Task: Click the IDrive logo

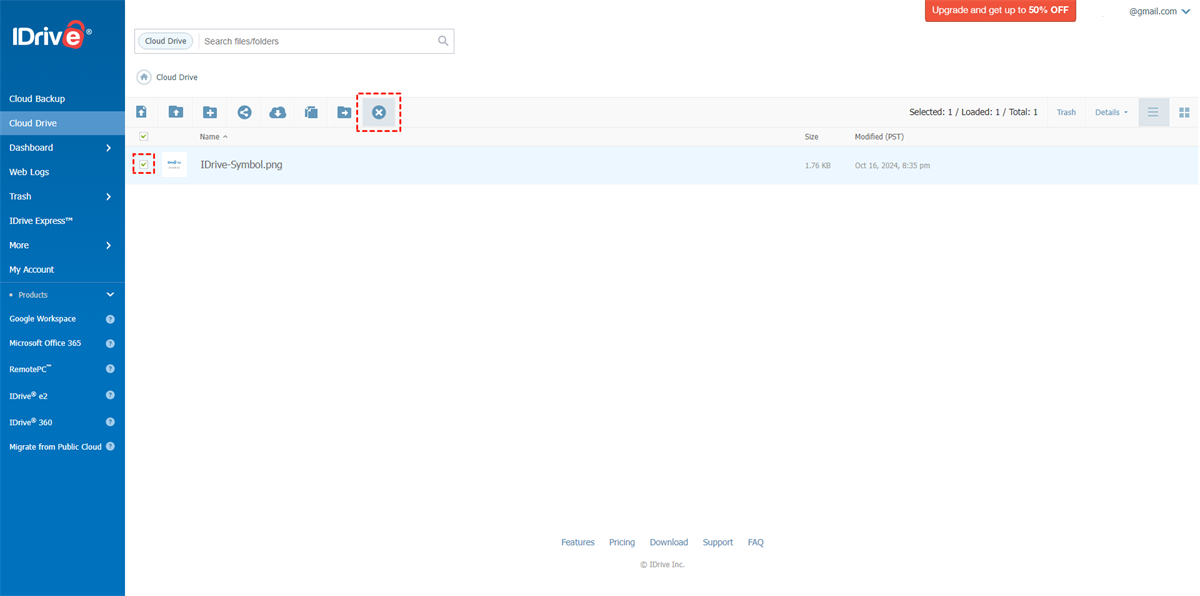Action: 52,37
